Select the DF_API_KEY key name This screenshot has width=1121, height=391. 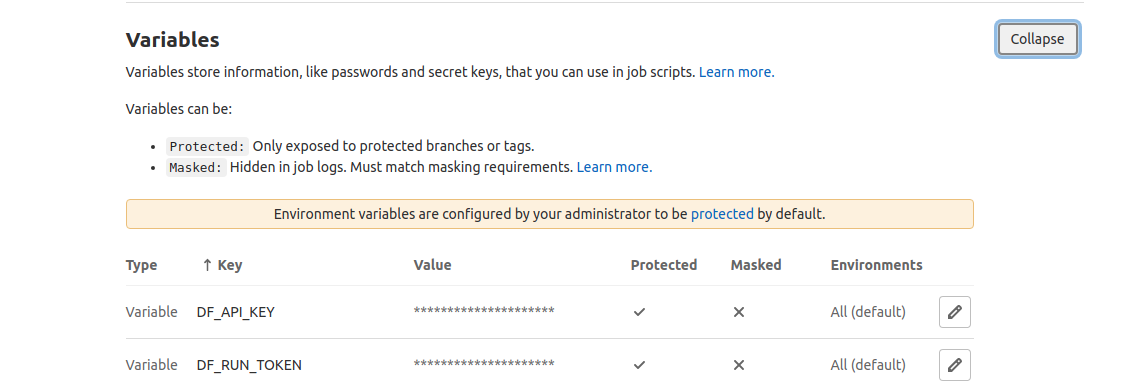pyautogui.click(x=235, y=312)
